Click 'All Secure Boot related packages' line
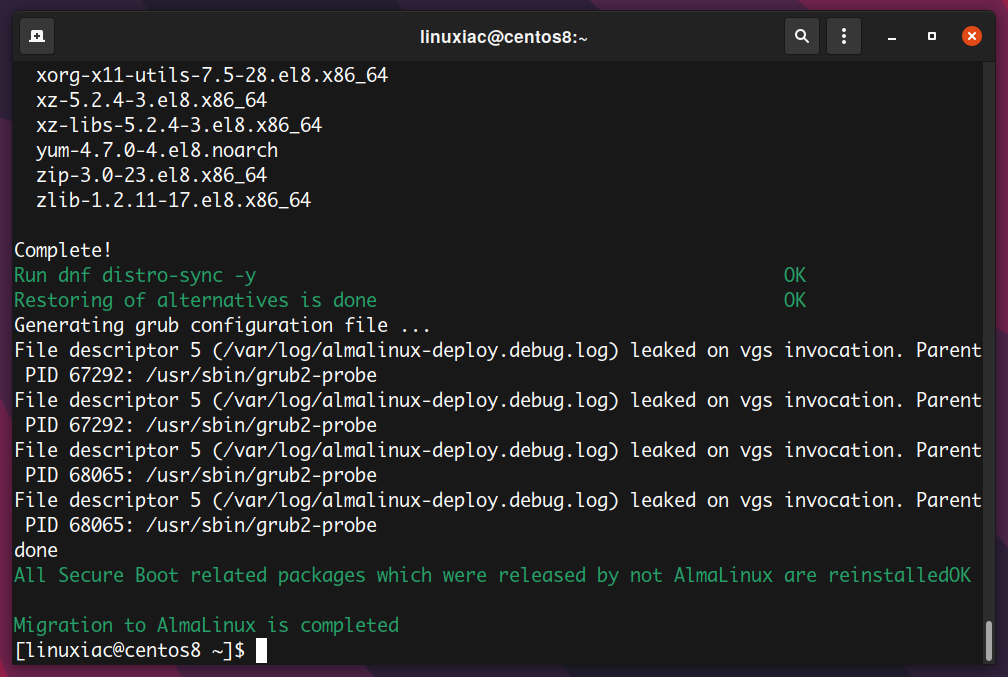 (x=492, y=575)
